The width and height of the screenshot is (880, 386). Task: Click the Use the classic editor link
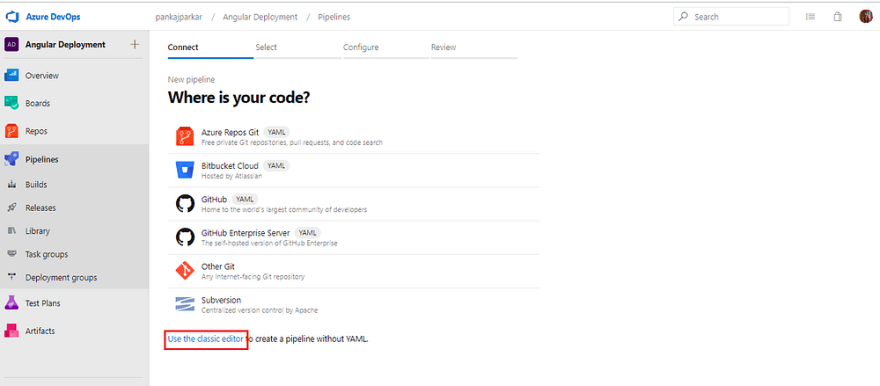click(205, 339)
